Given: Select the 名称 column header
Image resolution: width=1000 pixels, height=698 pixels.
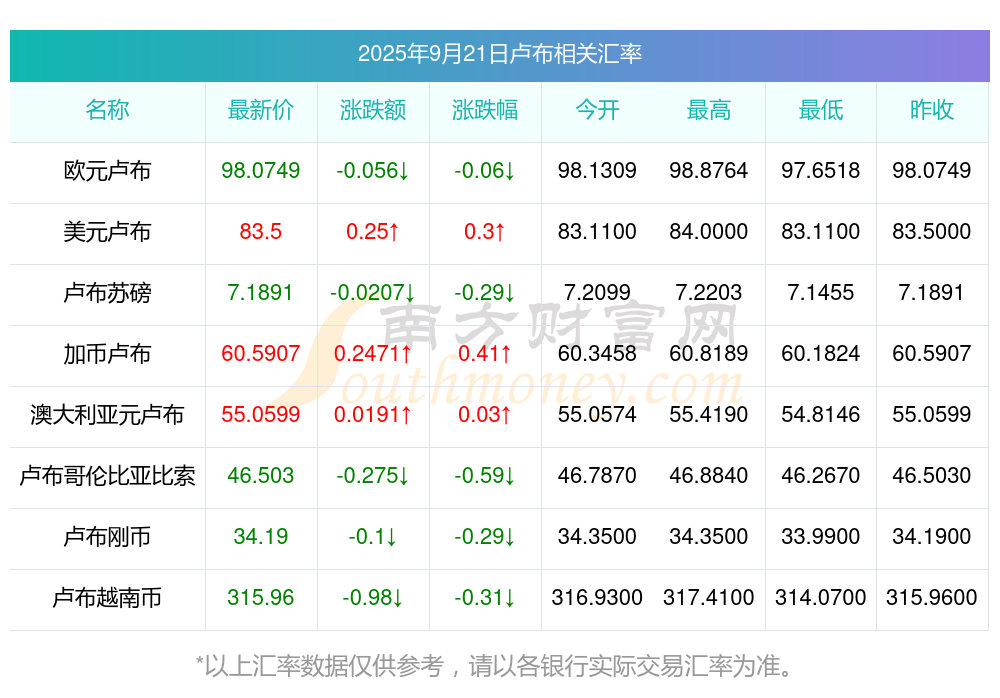Looking at the screenshot, I should coord(107,110).
